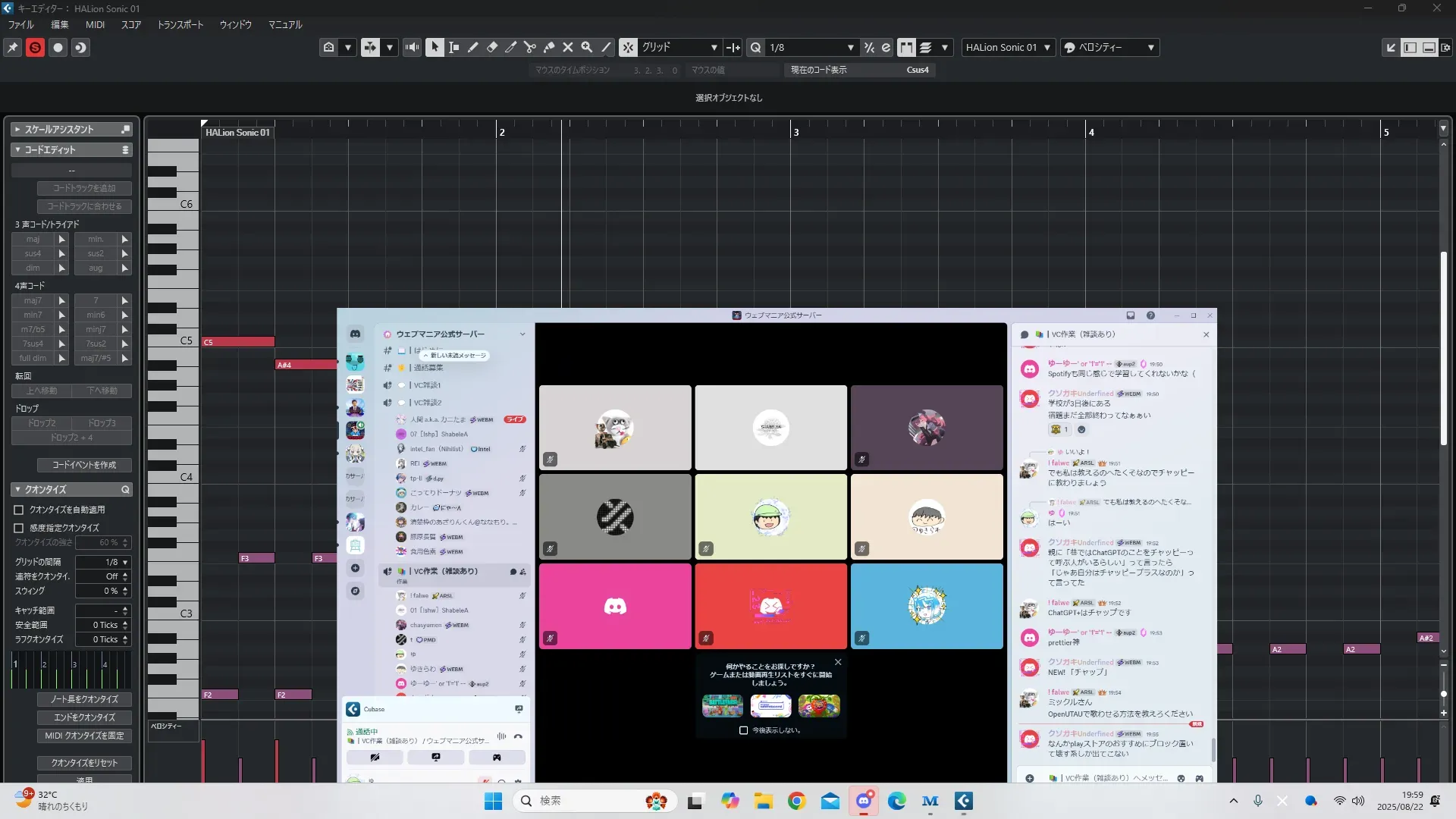Image resolution: width=1456 pixels, height=819 pixels.
Task: Enable 感度指定クオンタイズ checkbox
Action: 19,528
